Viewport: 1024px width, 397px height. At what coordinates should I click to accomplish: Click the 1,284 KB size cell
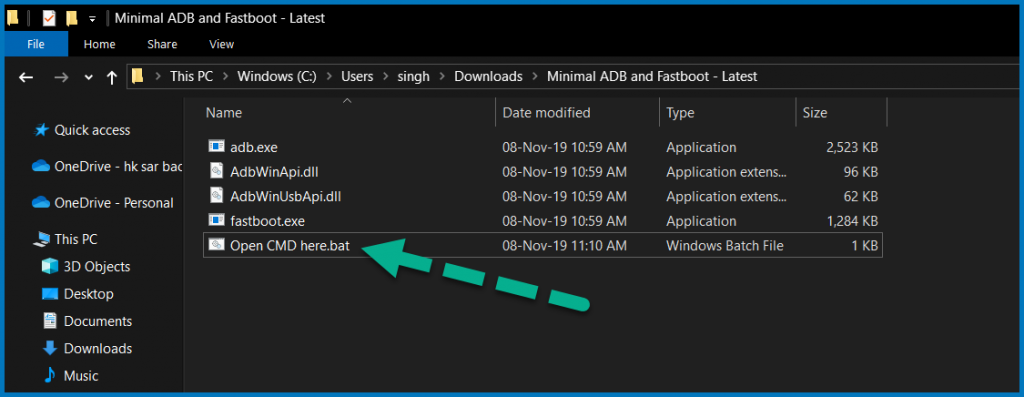[x=852, y=221]
